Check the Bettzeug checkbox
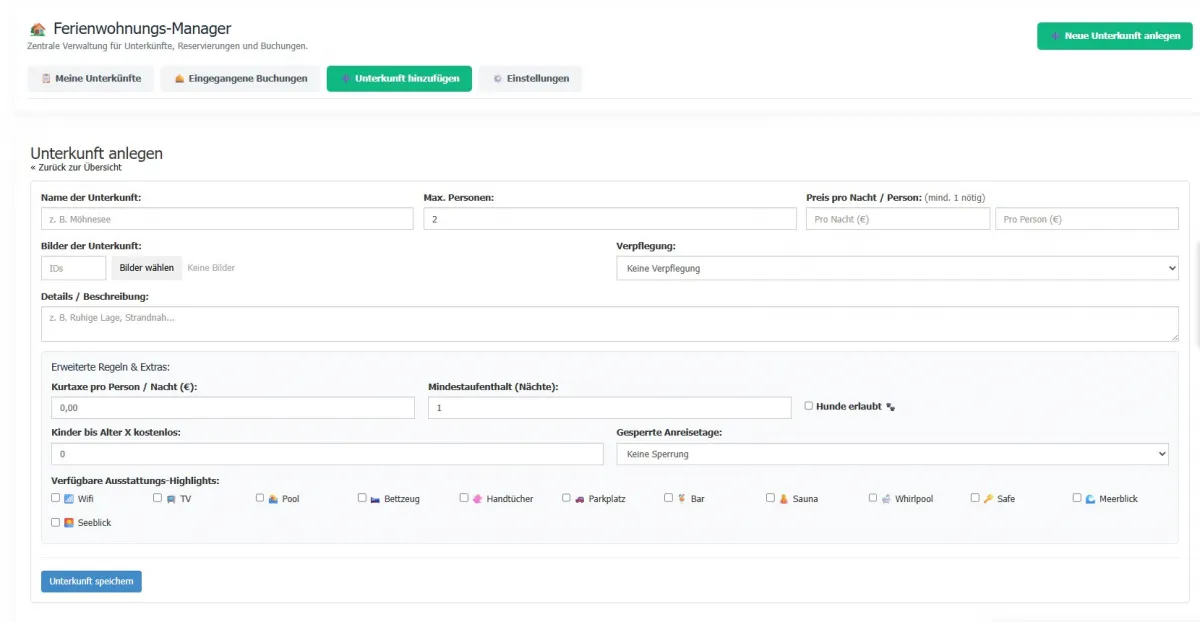The height and width of the screenshot is (622, 1200). point(362,497)
